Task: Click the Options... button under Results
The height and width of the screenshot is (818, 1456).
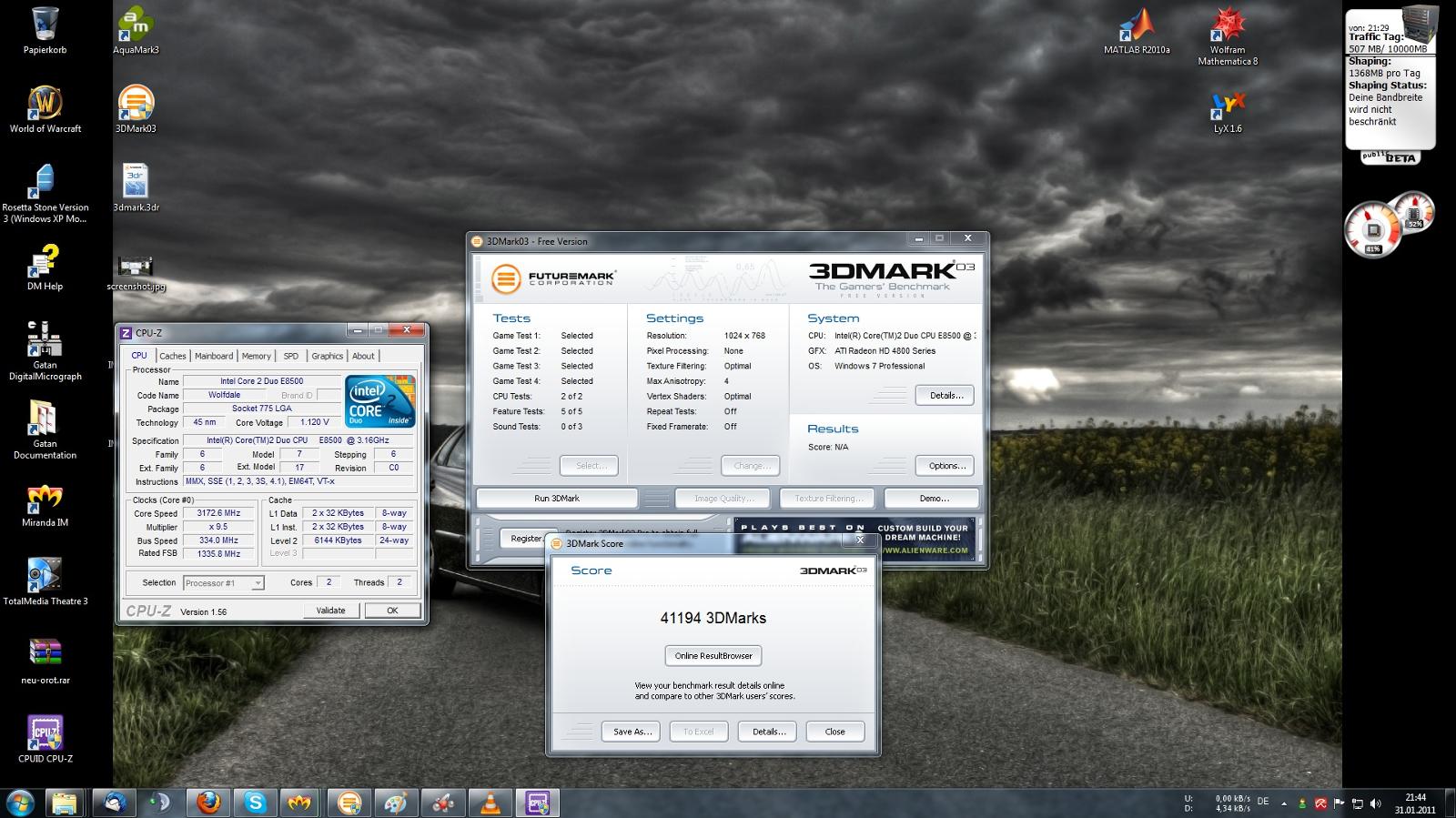Action: 946,466
